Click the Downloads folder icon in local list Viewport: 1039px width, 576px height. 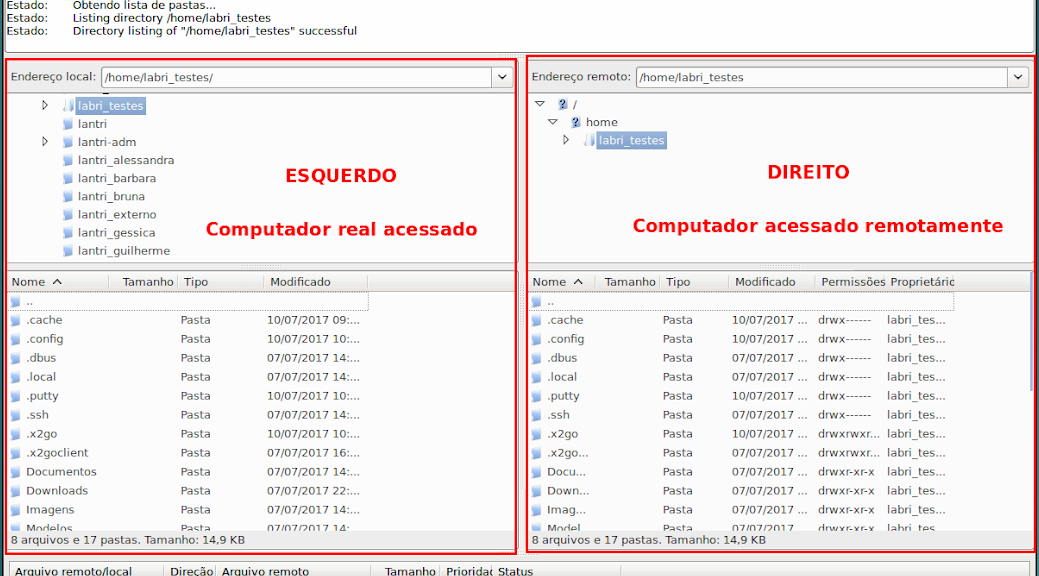(15, 491)
